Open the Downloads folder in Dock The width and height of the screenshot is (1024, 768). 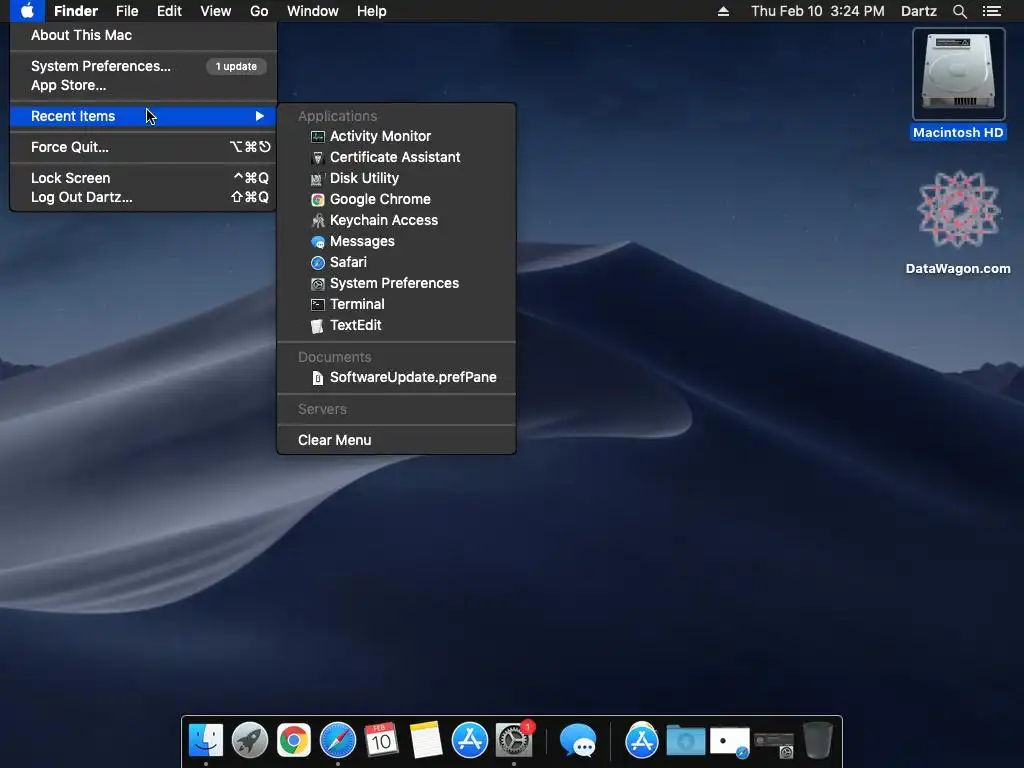(x=685, y=741)
